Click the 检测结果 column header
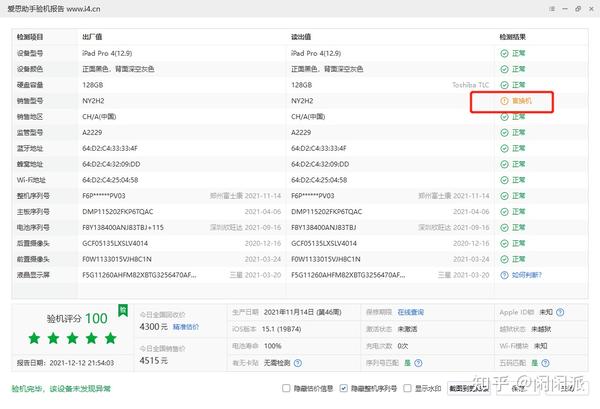Screen dimensions: 600x409 point(512,37)
